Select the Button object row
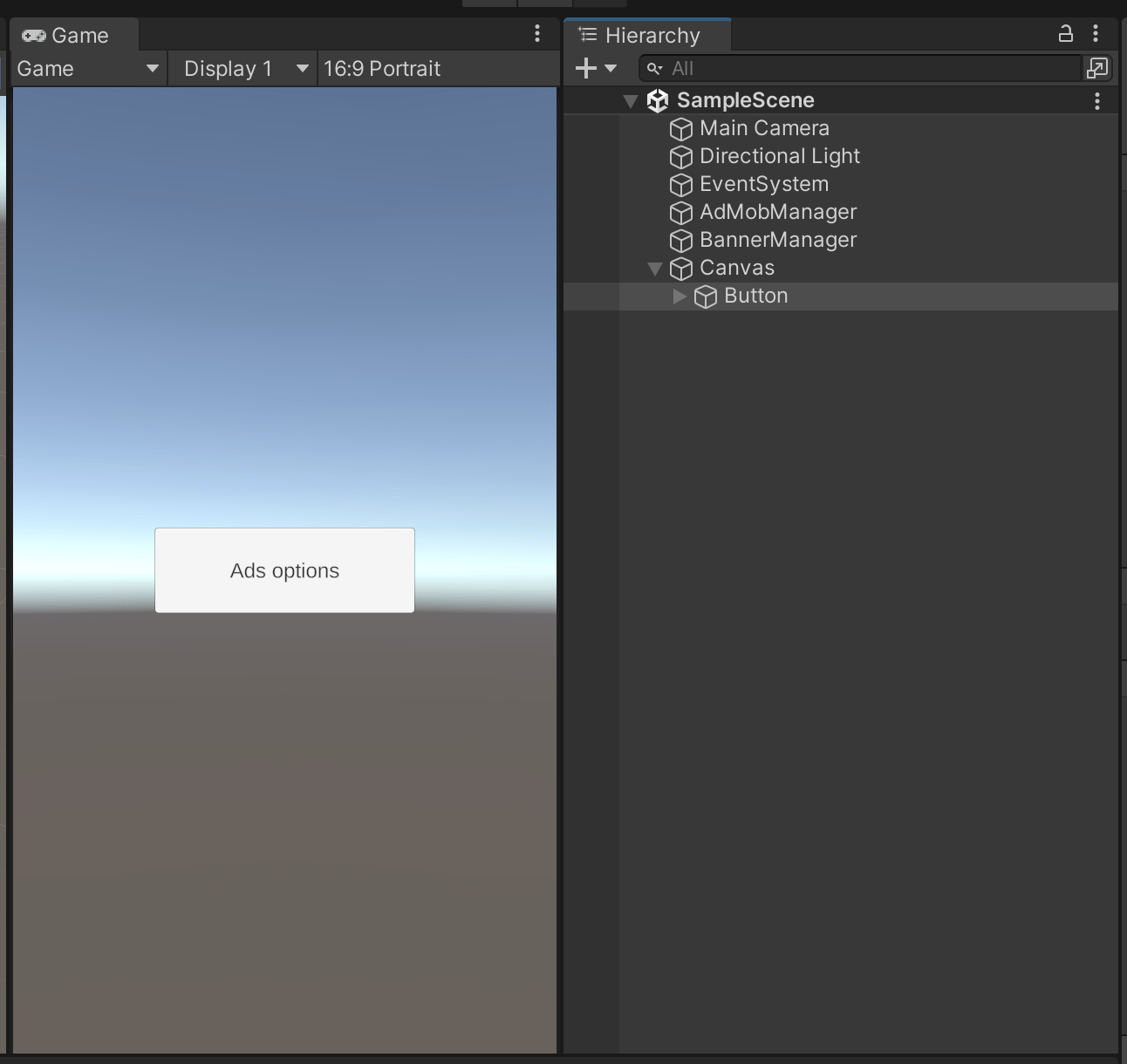The height and width of the screenshot is (1064, 1127). coord(841,296)
